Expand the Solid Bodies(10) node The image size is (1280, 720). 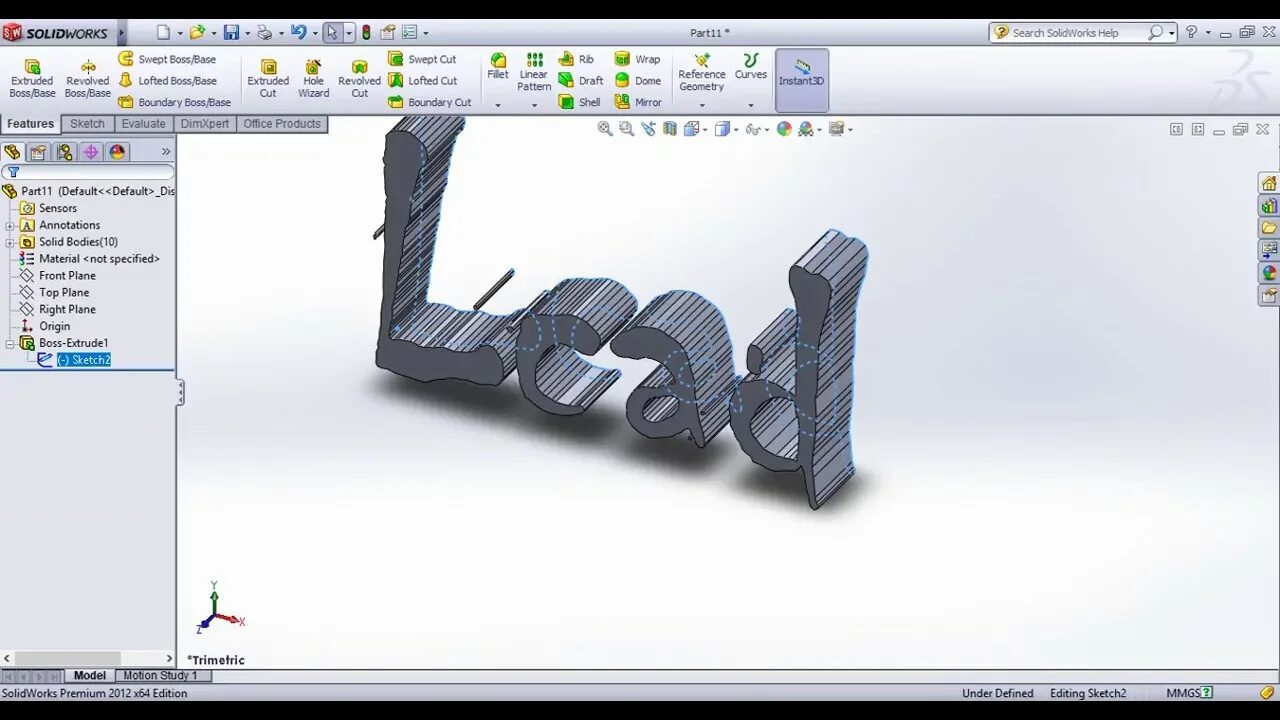pos(10,242)
